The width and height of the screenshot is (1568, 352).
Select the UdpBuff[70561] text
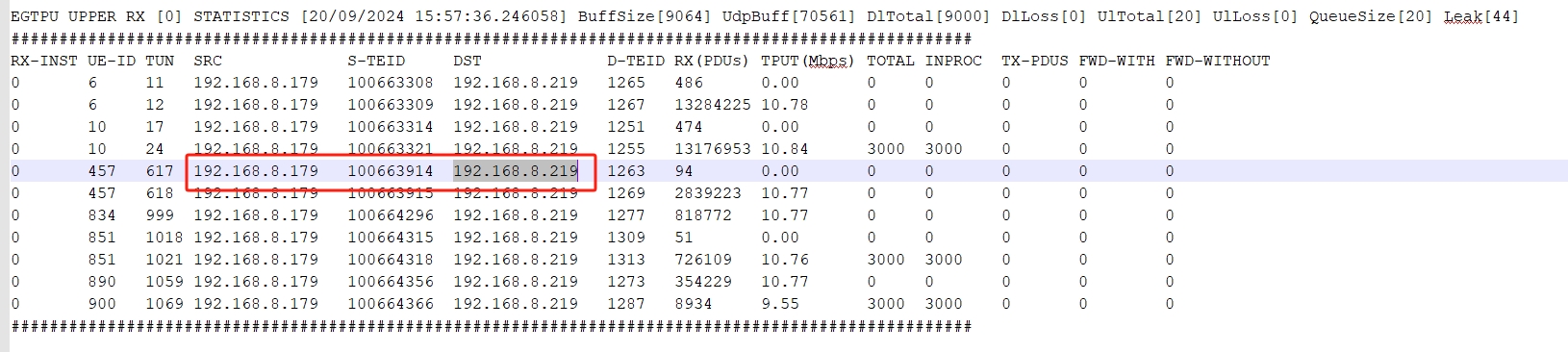click(789, 16)
